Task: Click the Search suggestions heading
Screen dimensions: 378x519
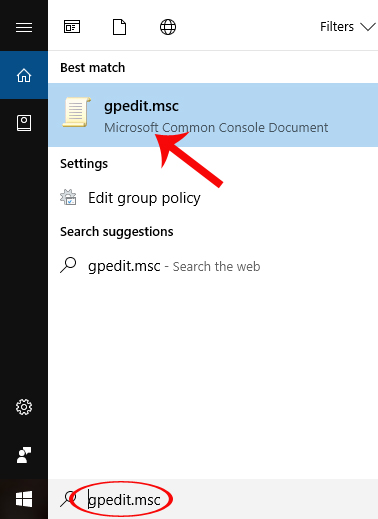Action: [x=117, y=232]
